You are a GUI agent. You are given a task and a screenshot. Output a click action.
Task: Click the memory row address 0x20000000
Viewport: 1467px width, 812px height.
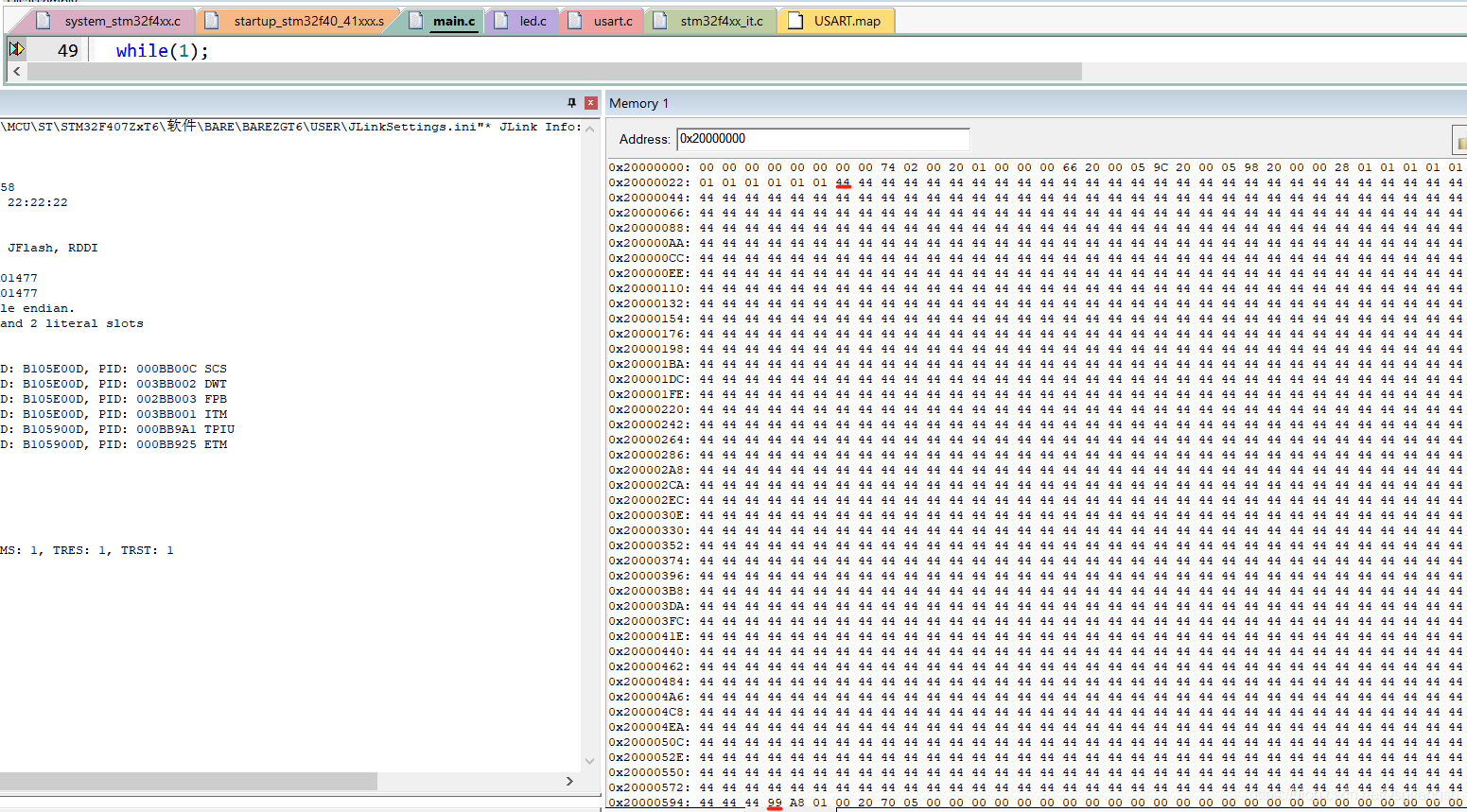click(x=649, y=167)
